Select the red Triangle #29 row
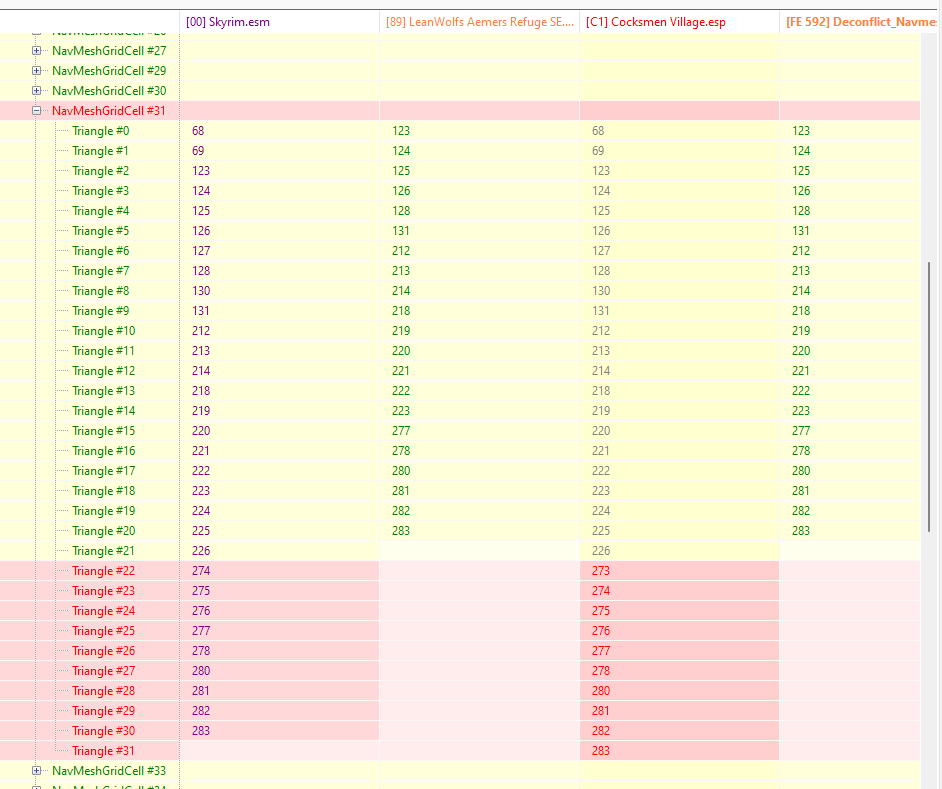This screenshot has width=942, height=789. pyautogui.click(x=460, y=711)
